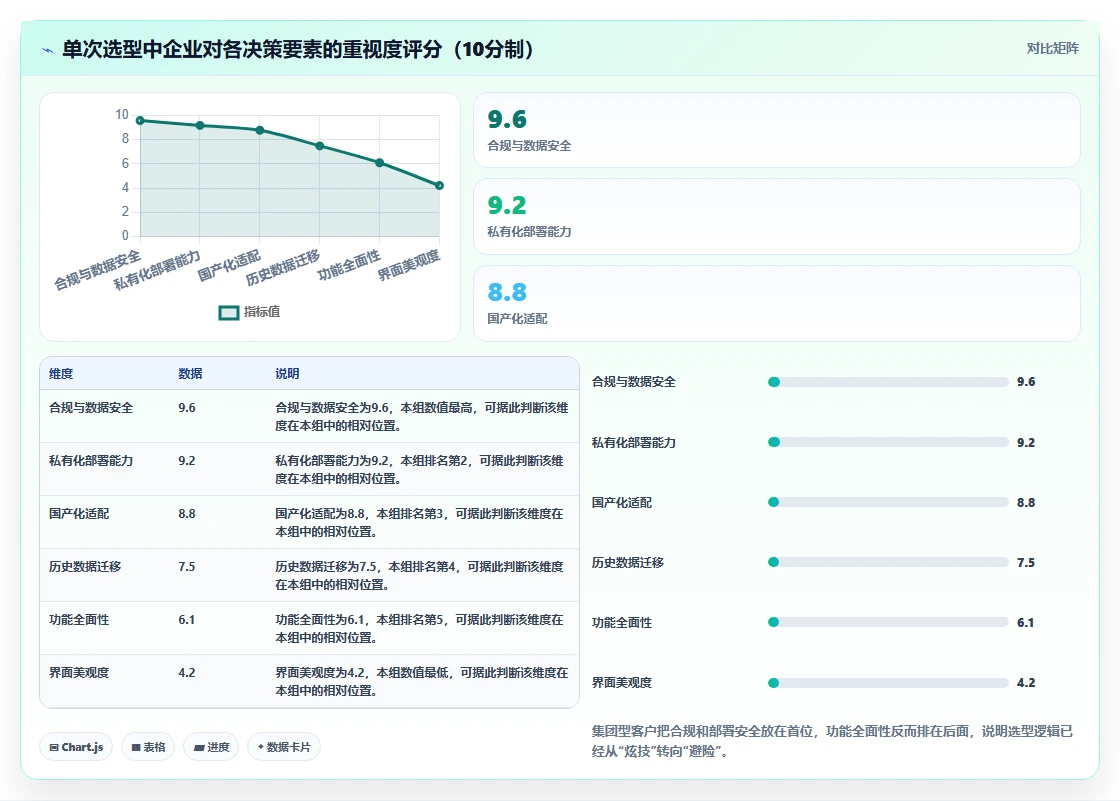Click the 维度 column header
Screen dimensions: 1120x801
pyautogui.click(x=61, y=374)
